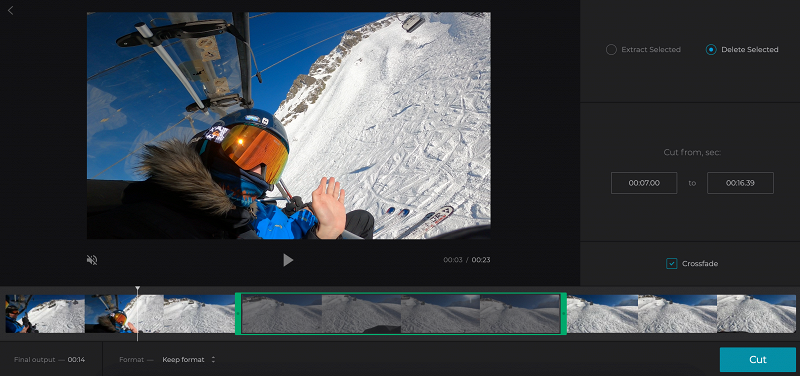Viewport: 800px width, 376px height.
Task: Play the video preview
Action: 288,260
